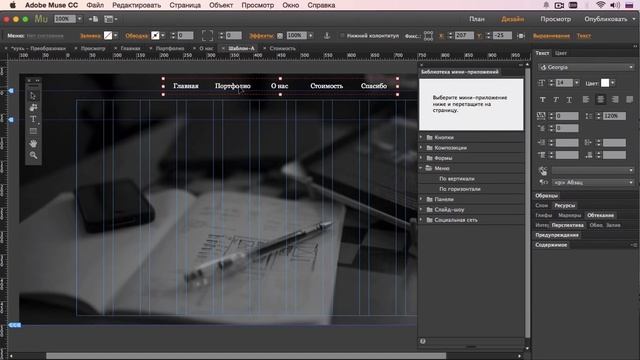
Task: Open the fill color dropdown arrow
Action: click(x=116, y=36)
